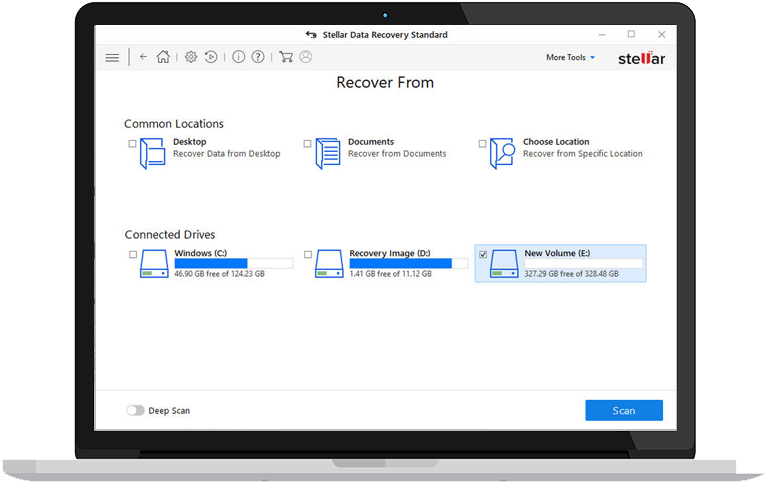Screen dimensions: 772x488
Task: Check the Windows (C:) checkbox
Action: pos(133,255)
